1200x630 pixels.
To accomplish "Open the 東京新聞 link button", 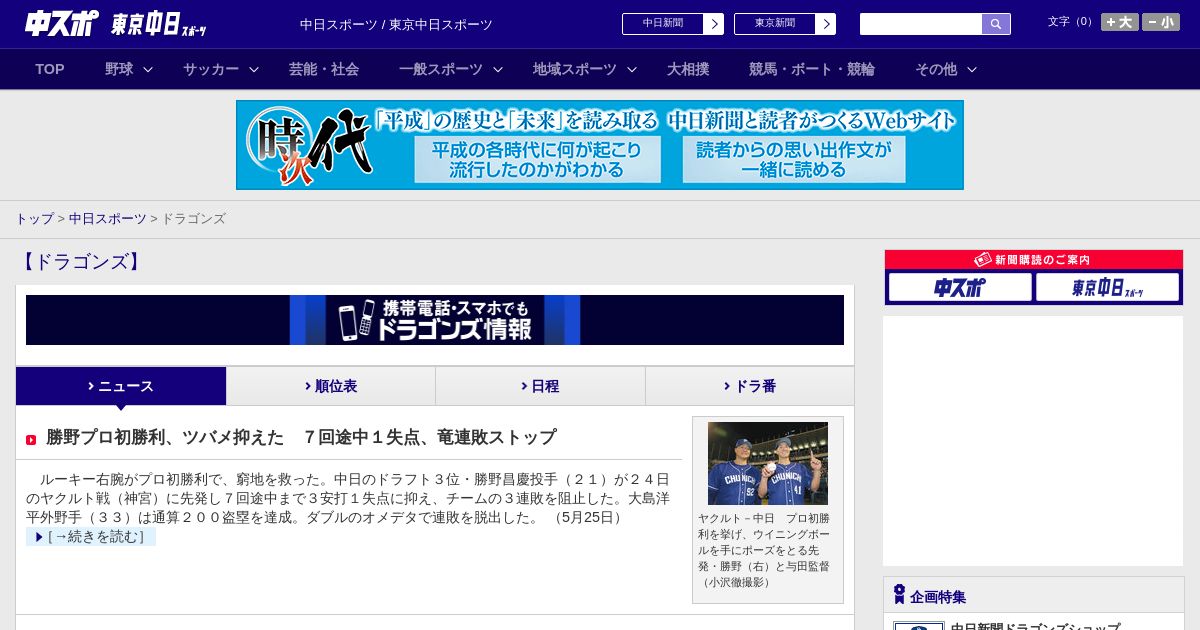I will [774, 24].
